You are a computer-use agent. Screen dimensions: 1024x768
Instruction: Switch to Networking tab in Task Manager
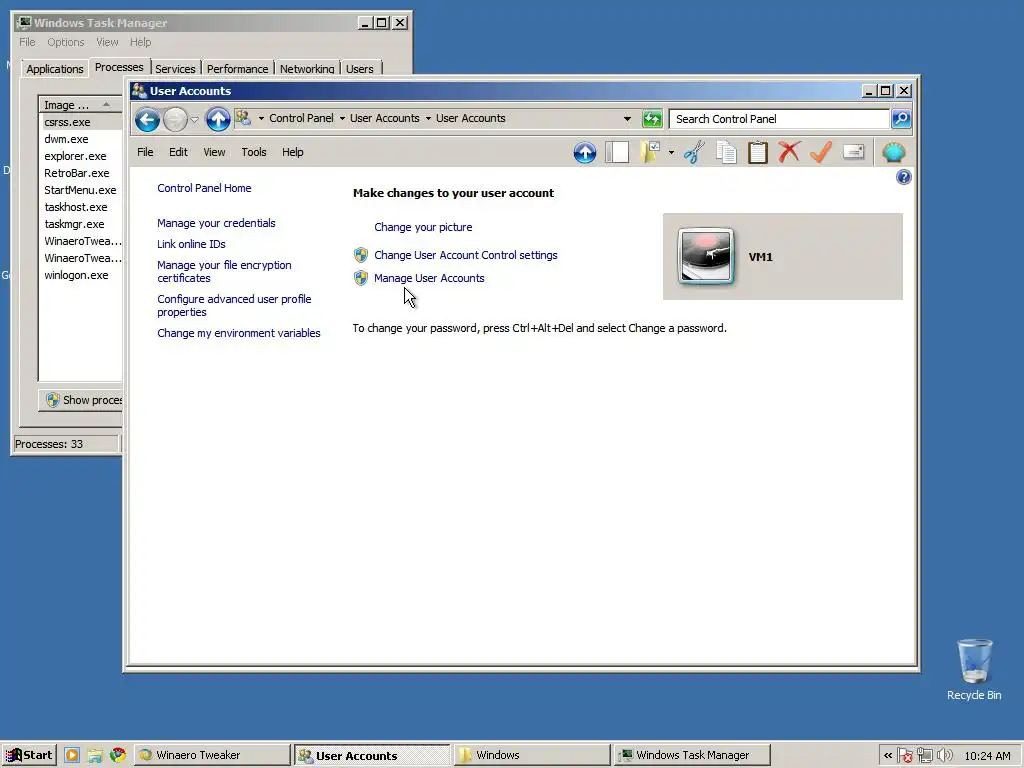point(307,69)
